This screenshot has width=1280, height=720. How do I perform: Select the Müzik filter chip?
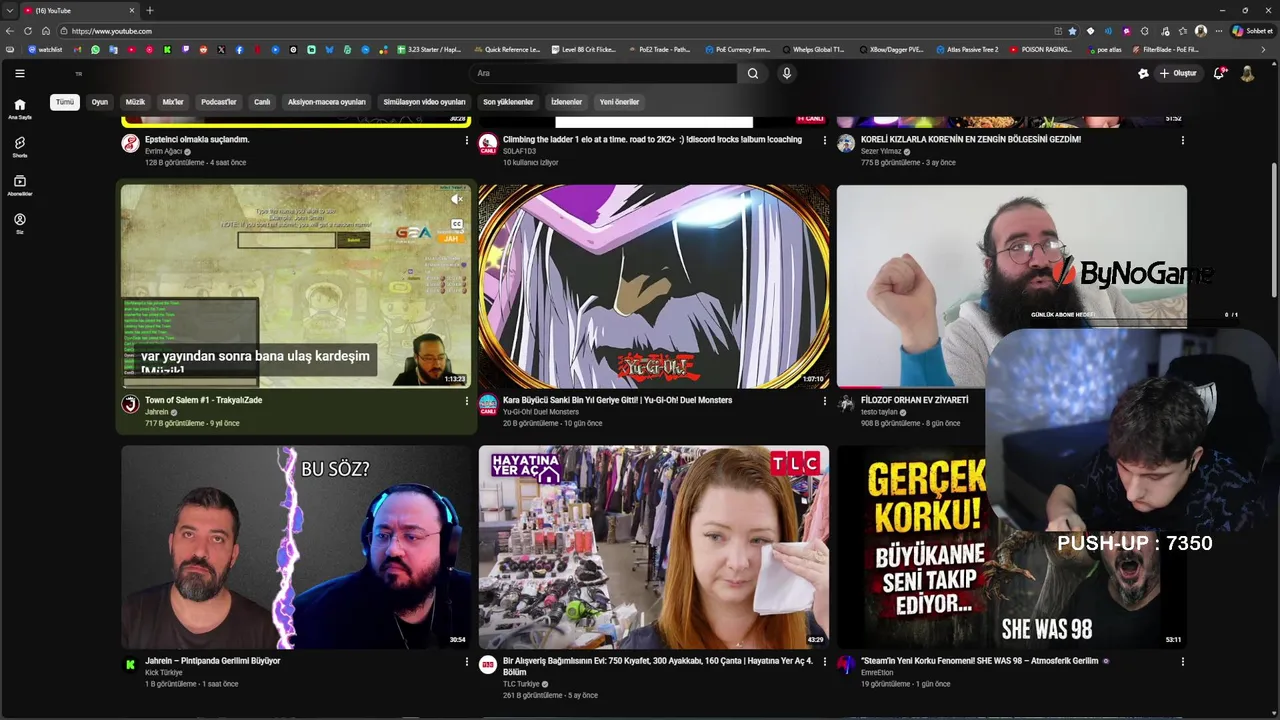135,102
